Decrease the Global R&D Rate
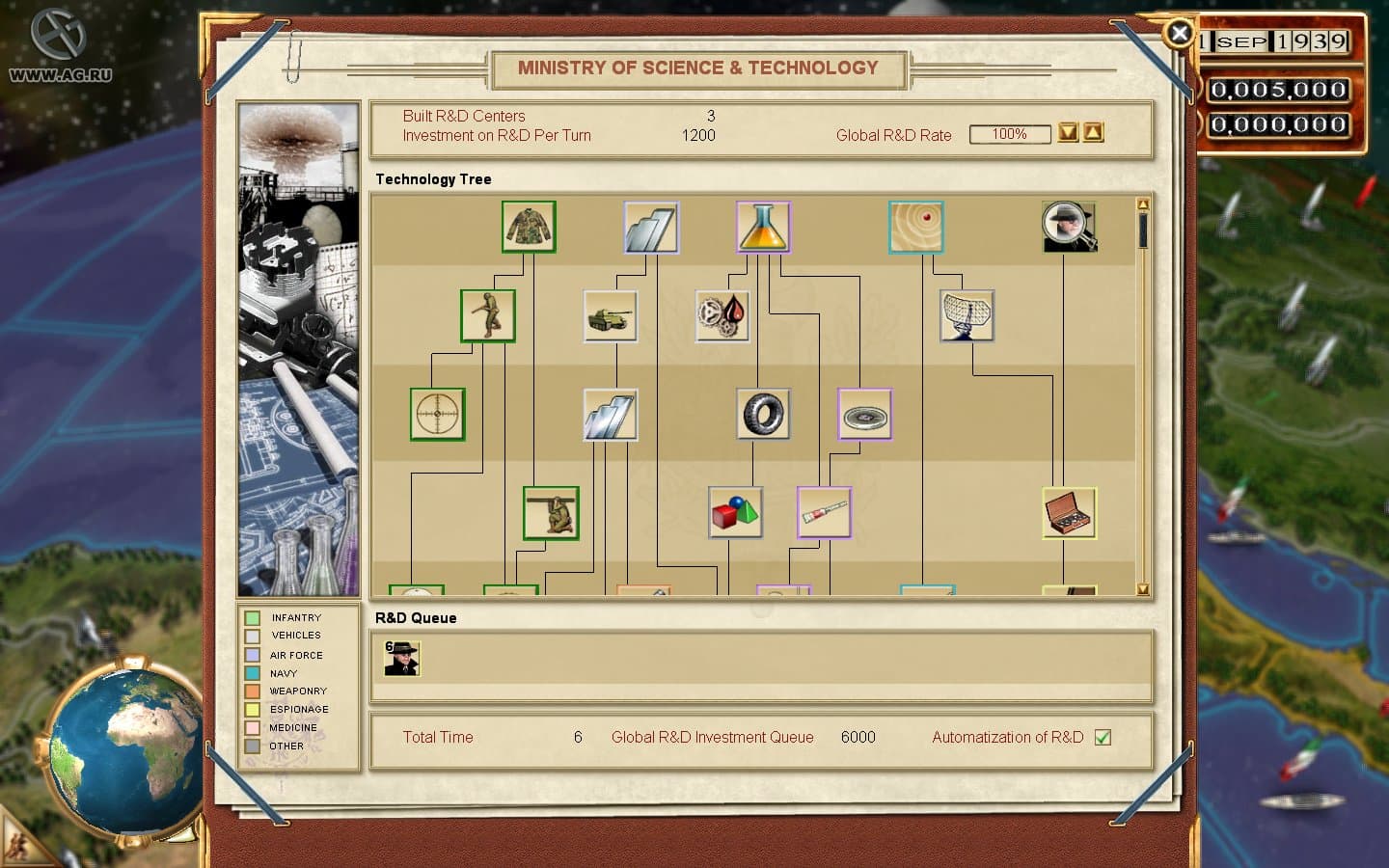Image resolution: width=1389 pixels, height=868 pixels. [1069, 133]
